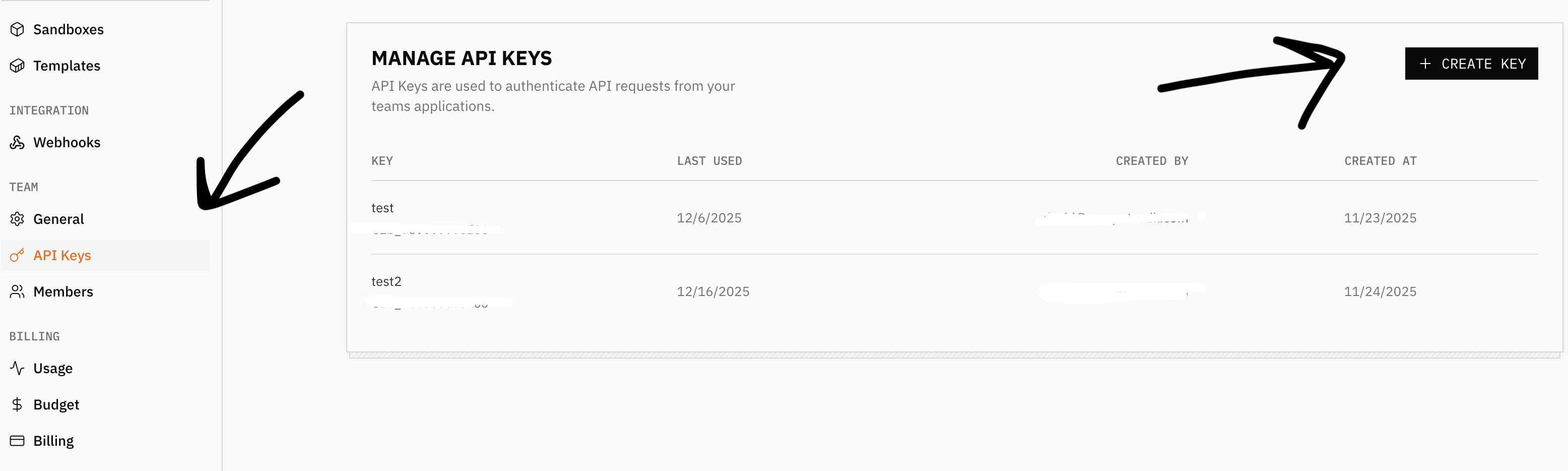Navigate to the Members page
Image resolution: width=1568 pixels, height=471 pixels.
pos(63,291)
